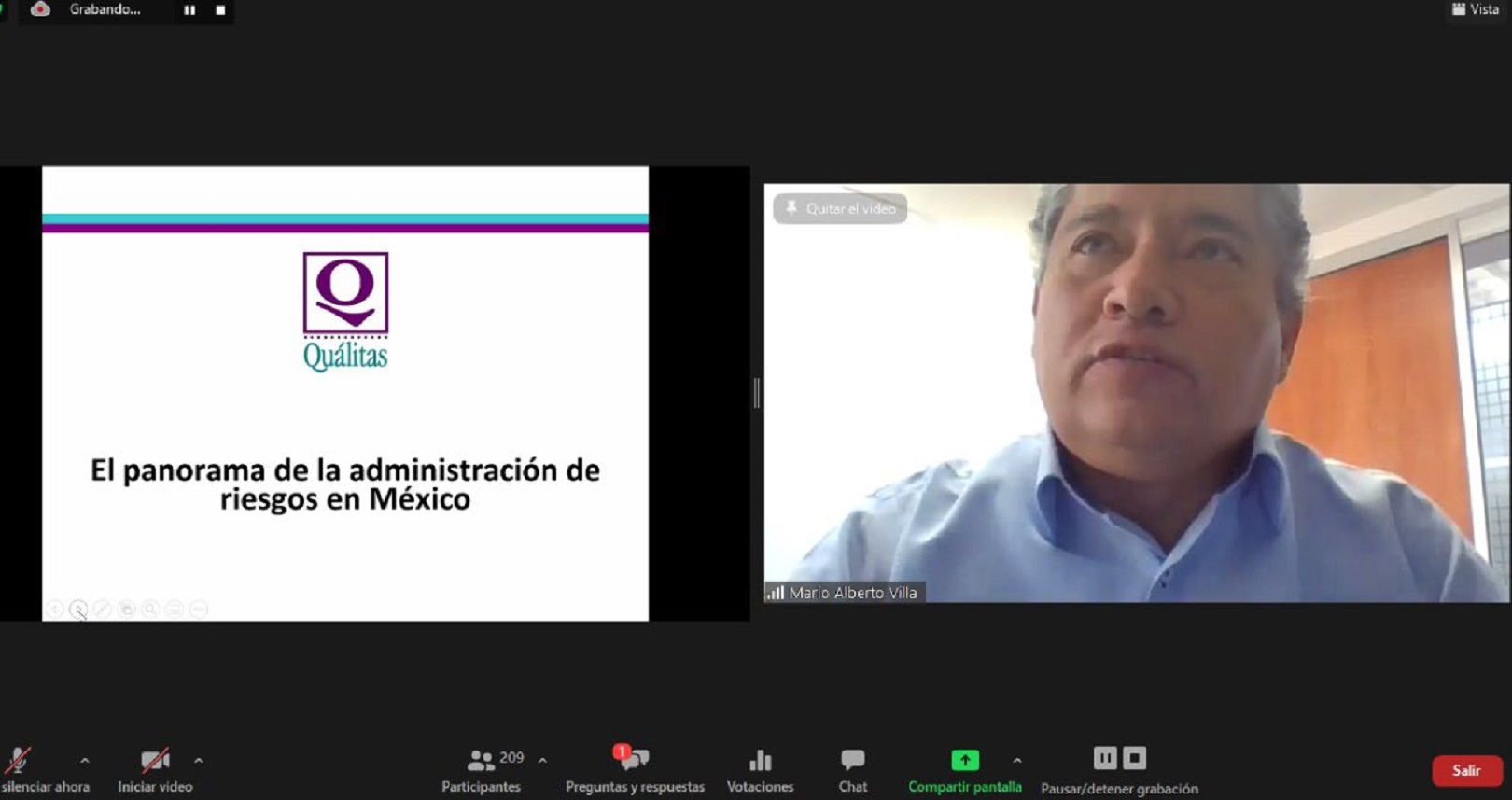
Task: Open video options arrow beside Iniciar video
Action: (199, 761)
